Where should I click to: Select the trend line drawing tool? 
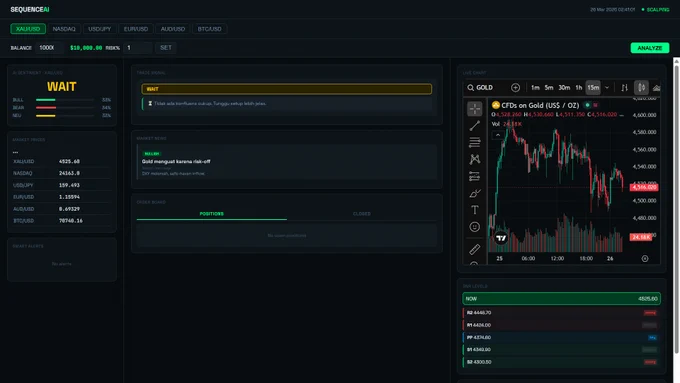click(474, 126)
